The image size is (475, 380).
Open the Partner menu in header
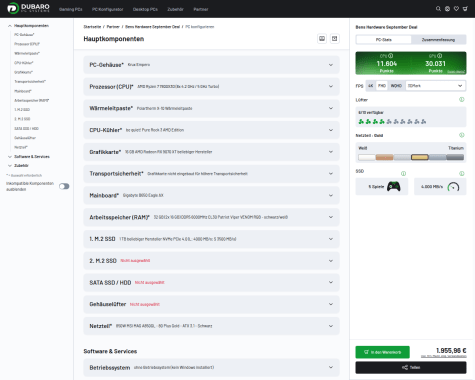[201, 9]
